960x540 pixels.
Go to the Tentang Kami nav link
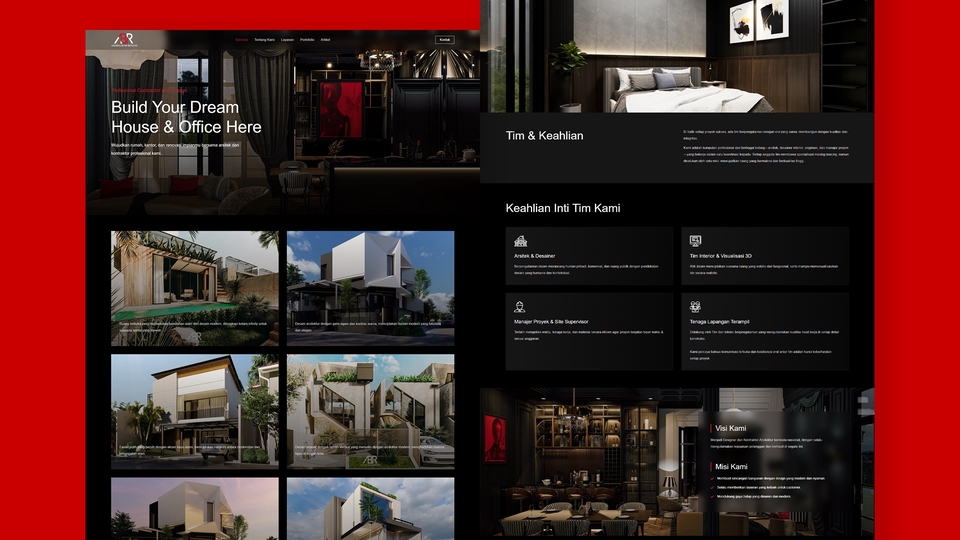coord(265,40)
